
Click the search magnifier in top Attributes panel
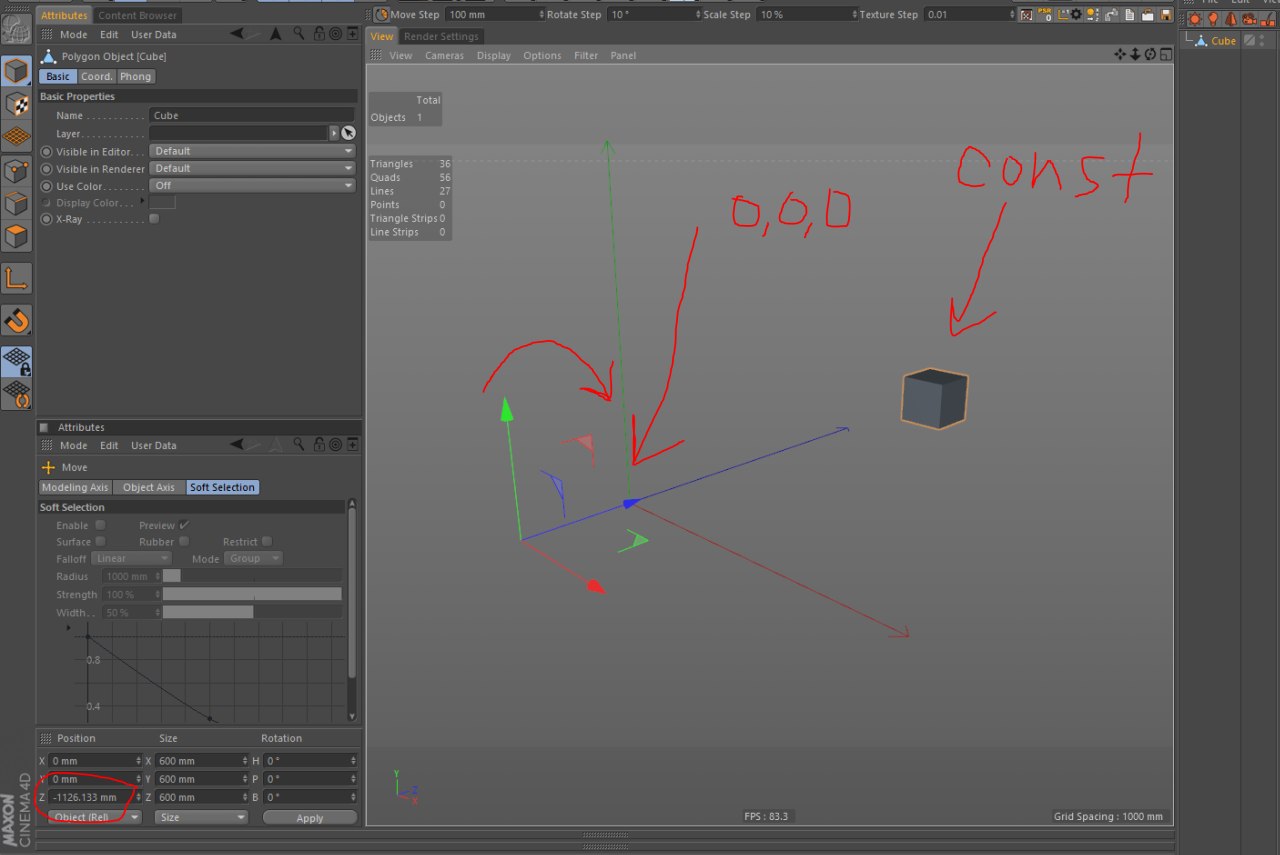(x=299, y=34)
